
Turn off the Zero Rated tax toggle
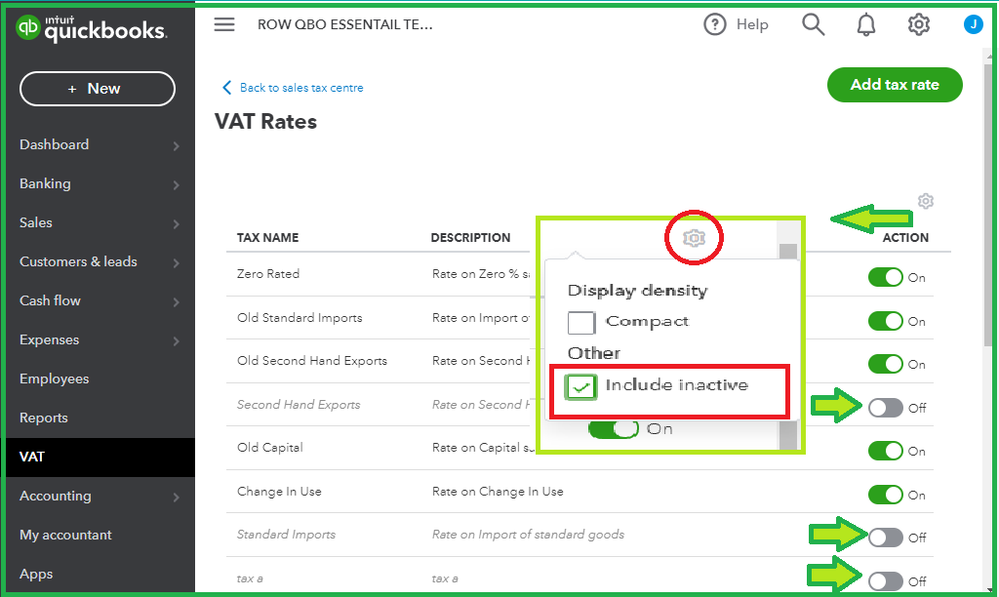click(x=886, y=277)
